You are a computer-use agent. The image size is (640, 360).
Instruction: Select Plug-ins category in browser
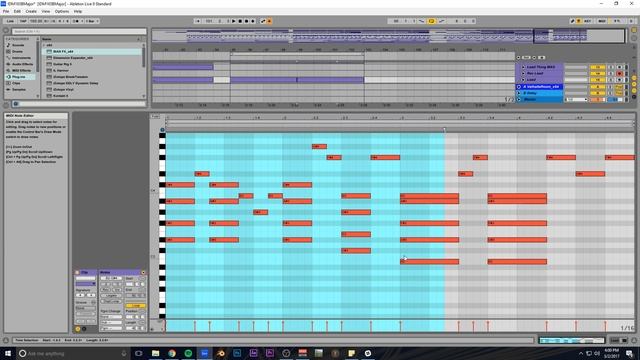pos(19,77)
